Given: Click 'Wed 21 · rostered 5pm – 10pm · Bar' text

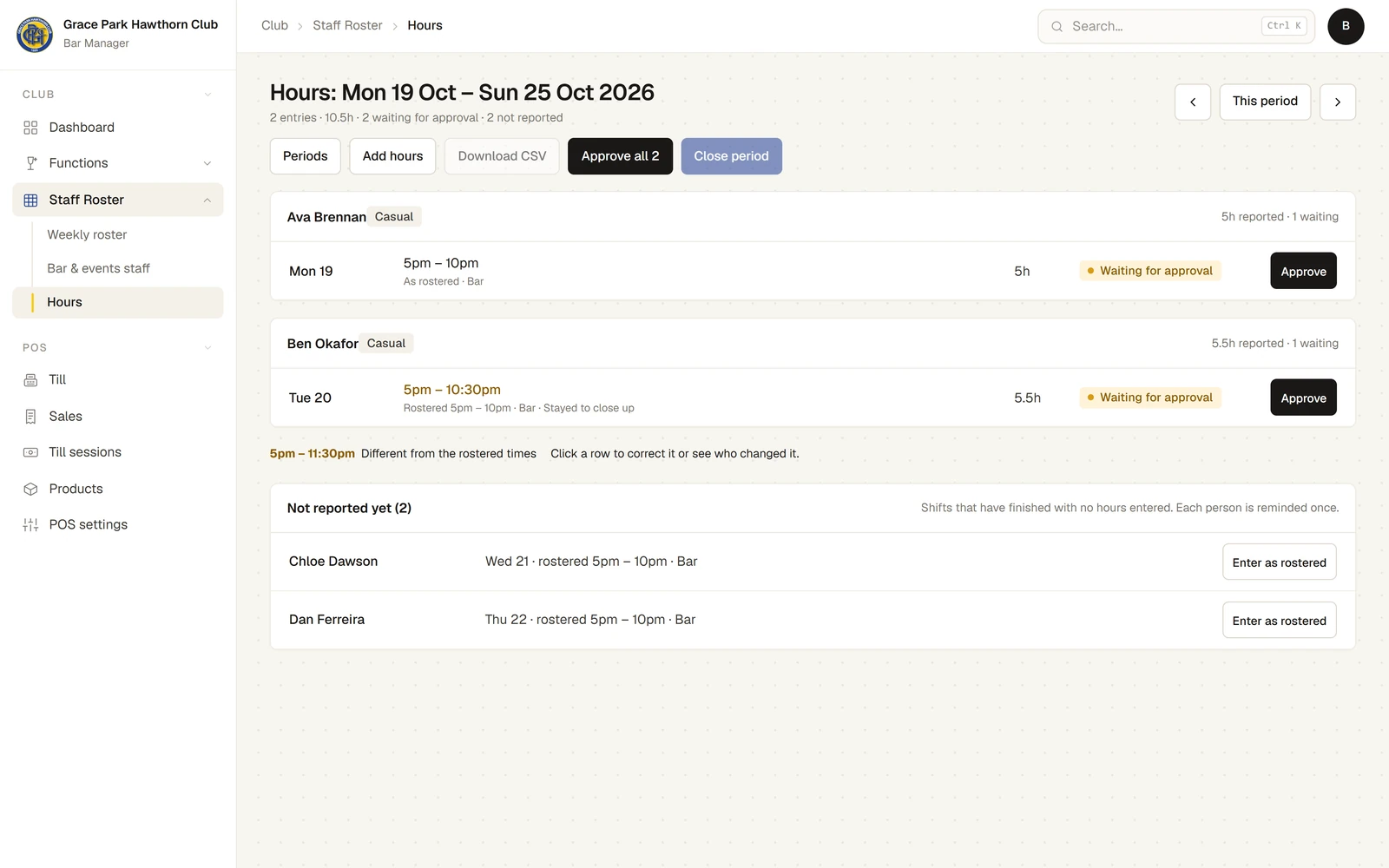Looking at the screenshot, I should (591, 562).
